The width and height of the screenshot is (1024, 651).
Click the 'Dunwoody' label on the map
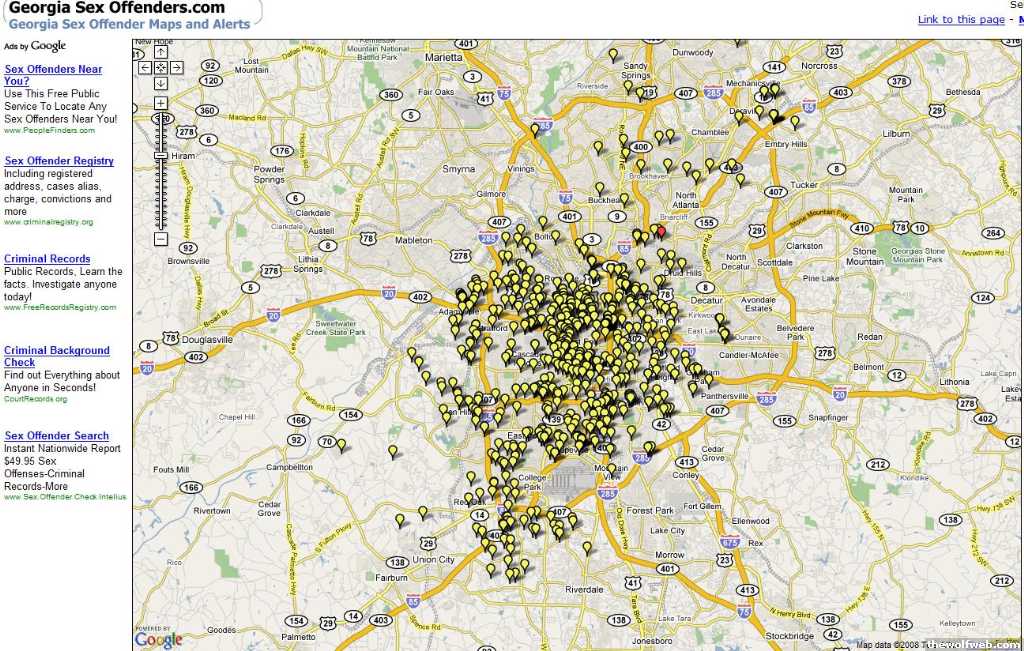[693, 52]
